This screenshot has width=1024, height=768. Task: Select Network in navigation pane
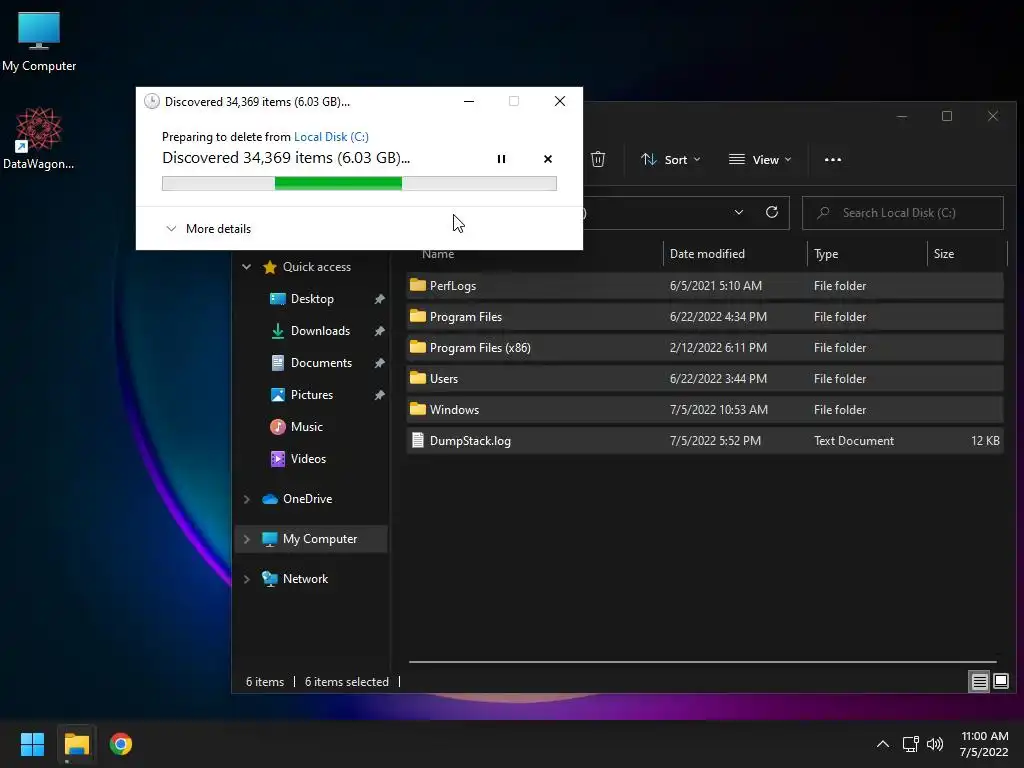tap(305, 579)
